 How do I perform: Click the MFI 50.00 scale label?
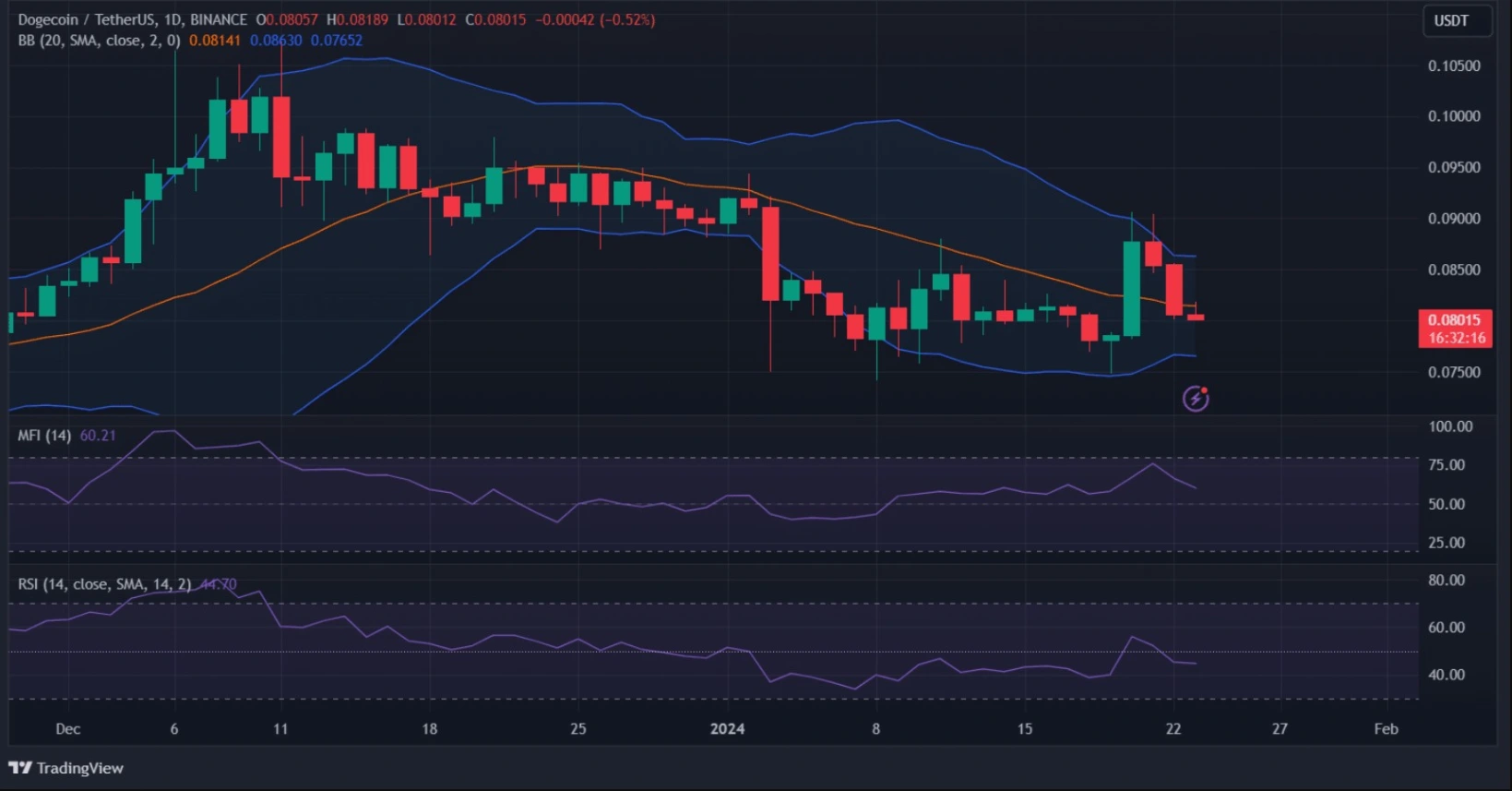tap(1447, 504)
